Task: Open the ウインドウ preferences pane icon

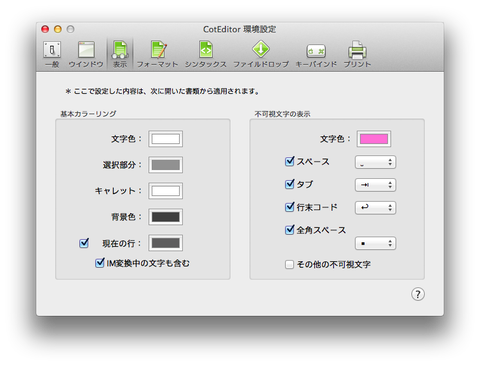Action: click(x=86, y=54)
